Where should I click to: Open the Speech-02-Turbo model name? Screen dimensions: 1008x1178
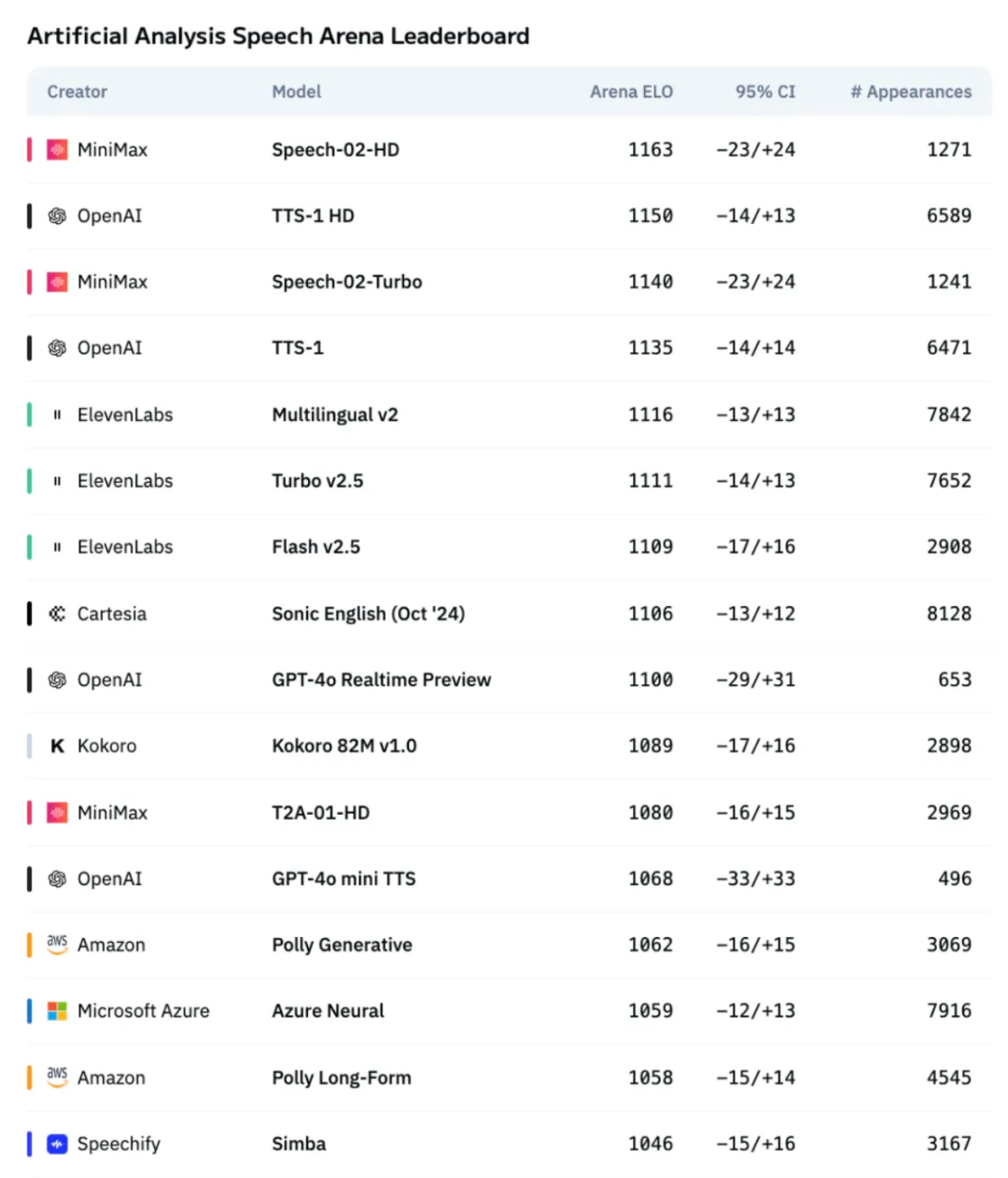click(x=346, y=282)
